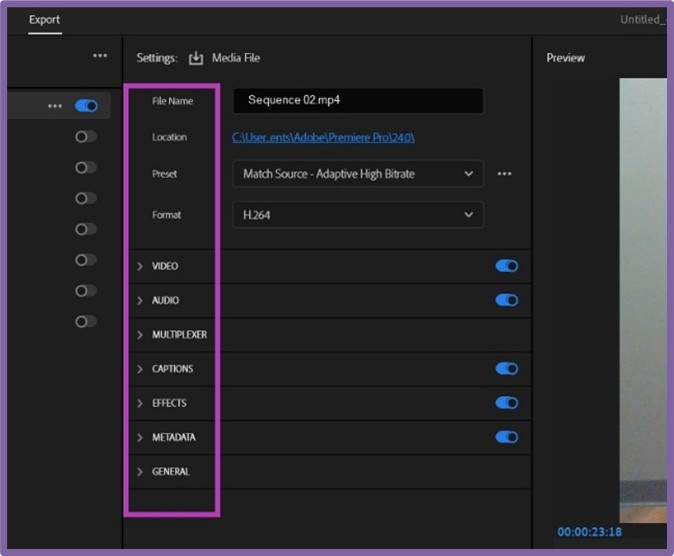
Task: Click the Format label
Action: tap(166, 215)
